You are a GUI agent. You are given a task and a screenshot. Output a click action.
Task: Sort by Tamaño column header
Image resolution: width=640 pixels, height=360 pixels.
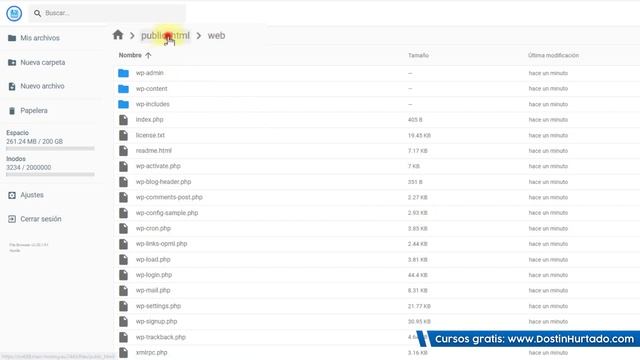[x=418, y=55]
